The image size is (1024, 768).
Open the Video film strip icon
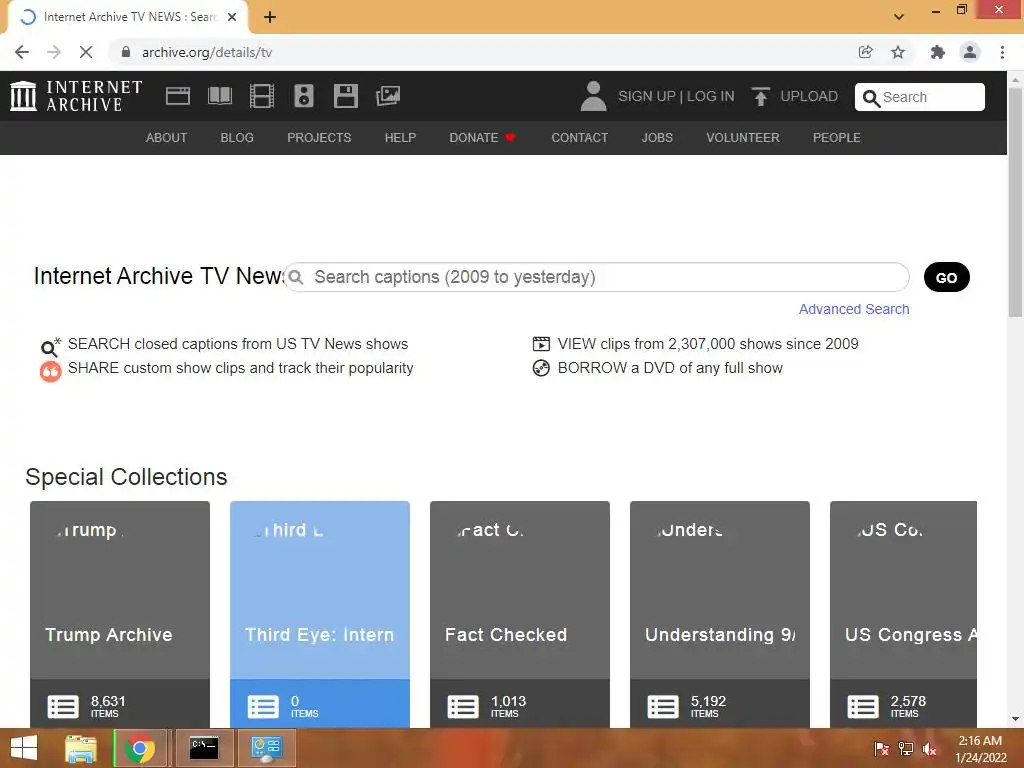[x=262, y=96]
